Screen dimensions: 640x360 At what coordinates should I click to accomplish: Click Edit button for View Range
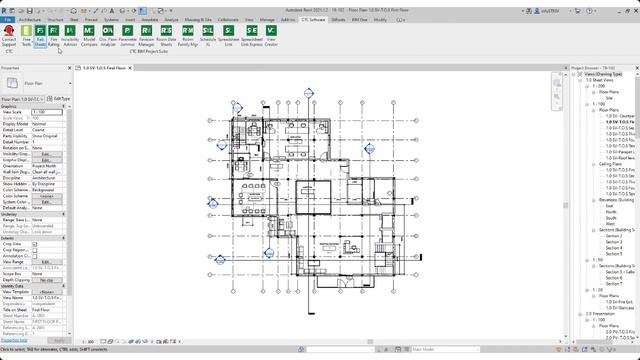click(x=47, y=262)
